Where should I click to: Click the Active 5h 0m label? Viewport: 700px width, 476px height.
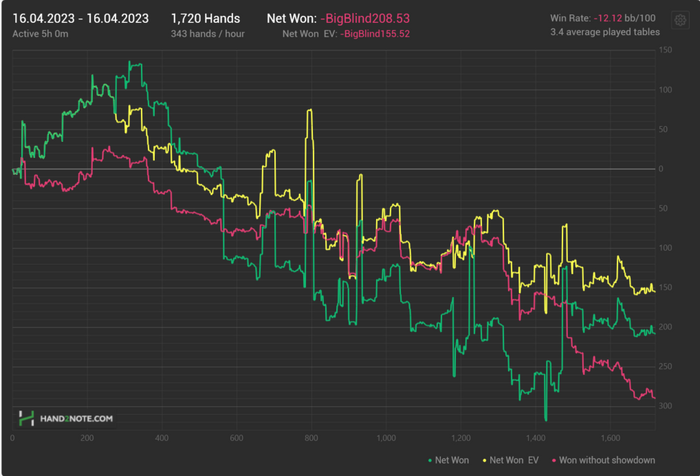pos(40,34)
